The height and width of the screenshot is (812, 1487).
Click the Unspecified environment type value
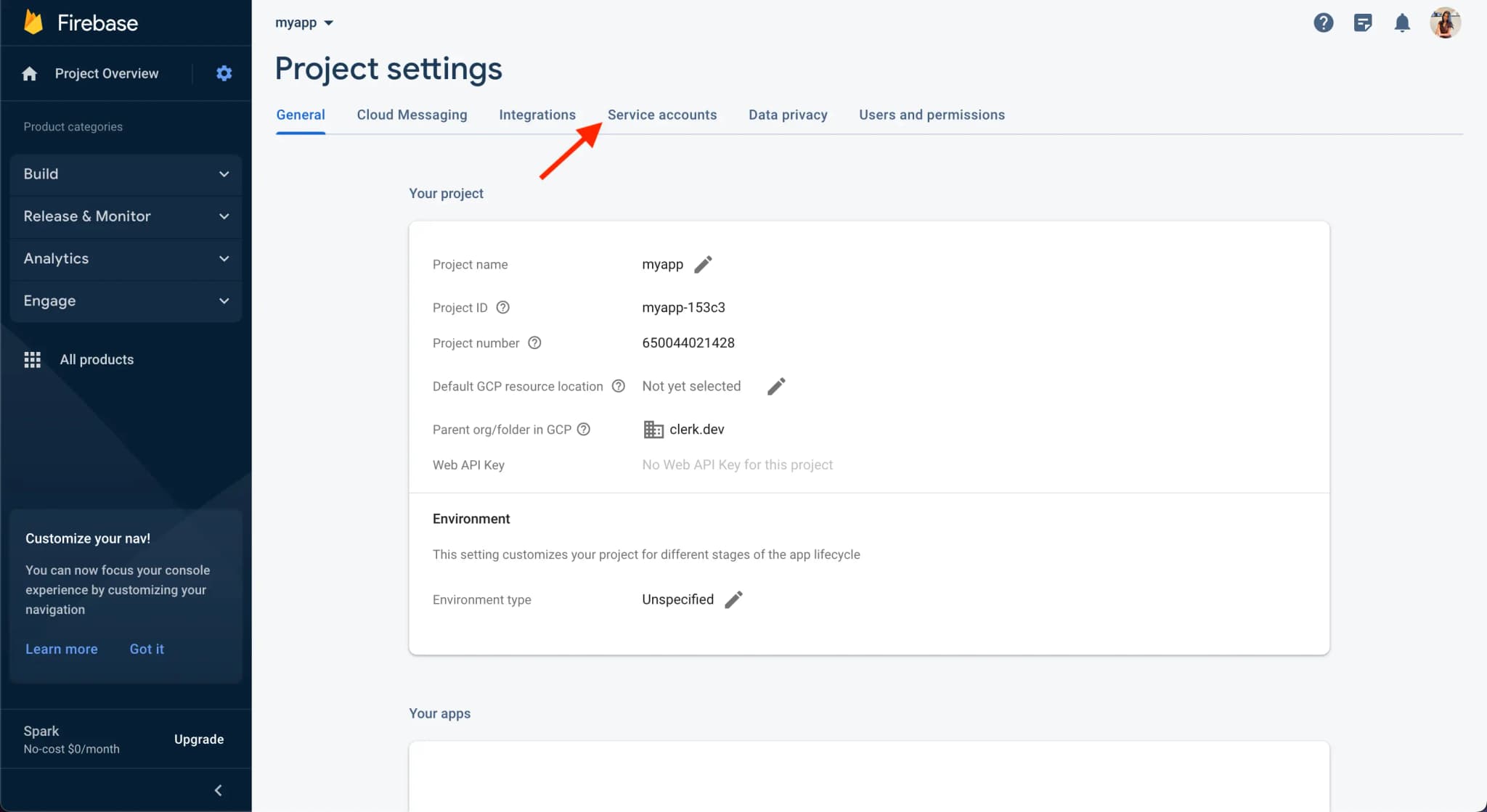(x=677, y=599)
